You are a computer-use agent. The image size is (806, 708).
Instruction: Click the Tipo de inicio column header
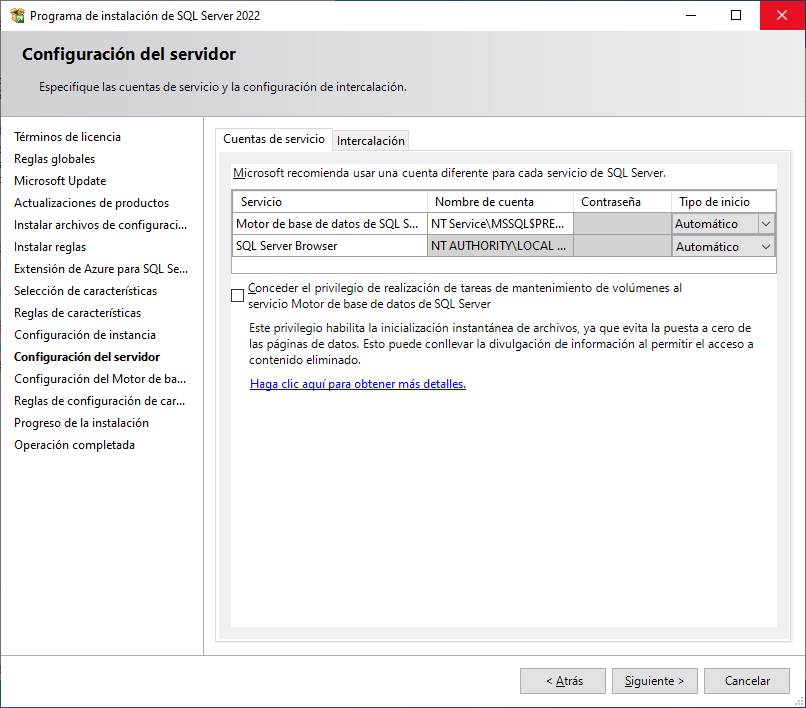721,201
